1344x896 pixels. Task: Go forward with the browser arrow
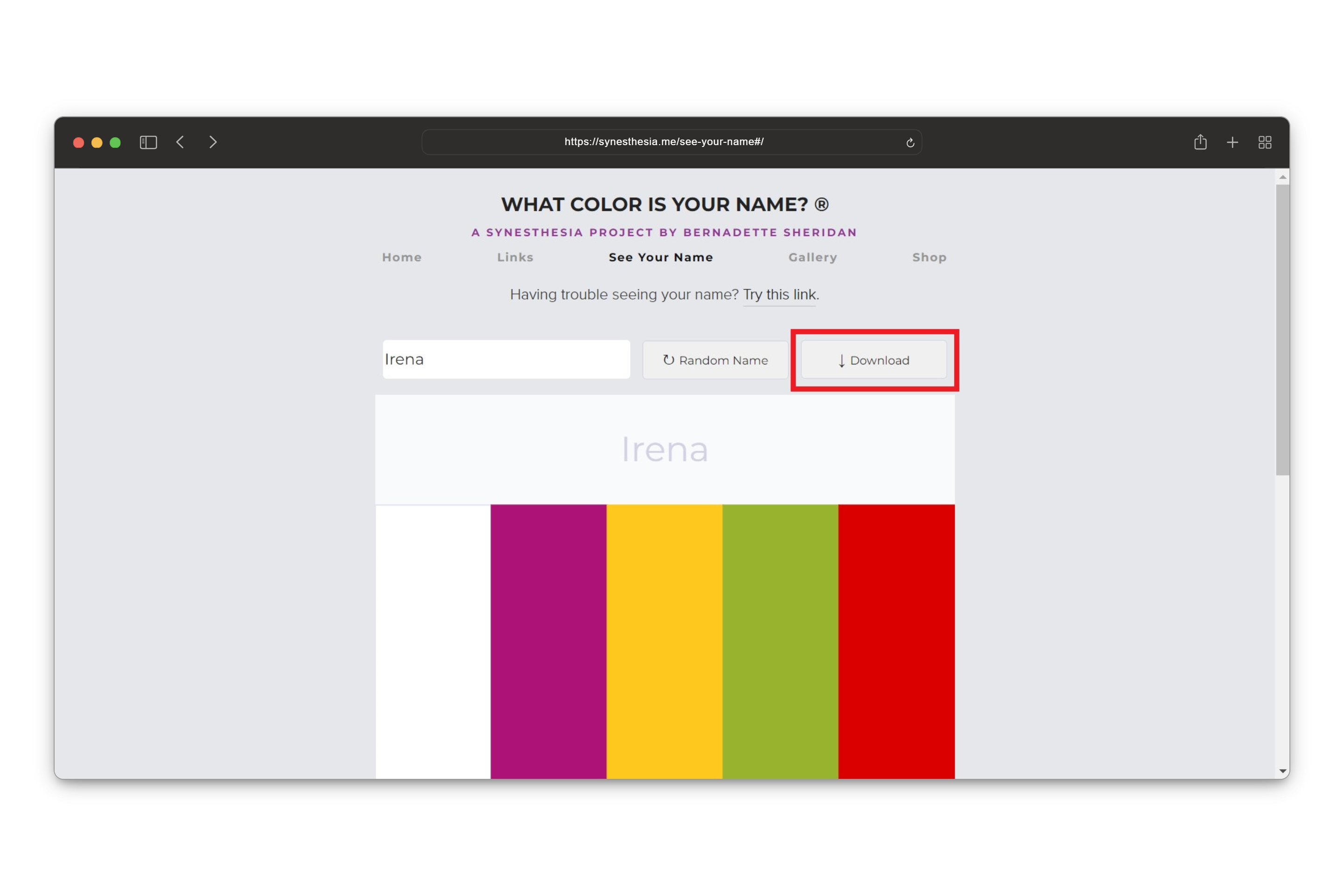pos(213,142)
